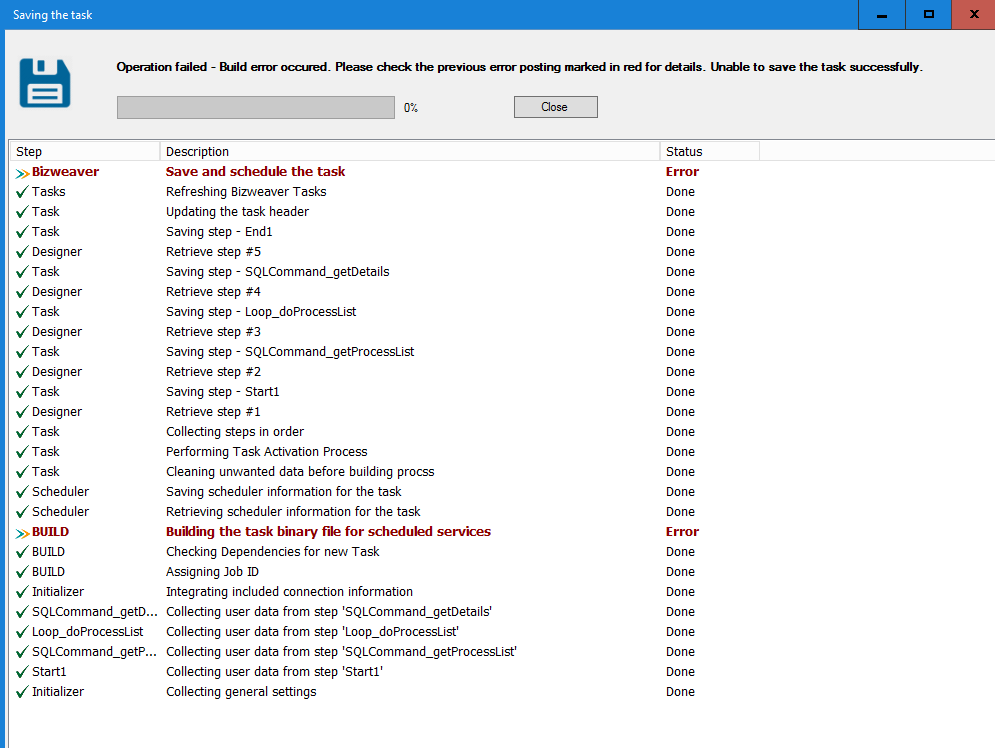Select 'Cleaning unwanted data before building procss'

(300, 471)
